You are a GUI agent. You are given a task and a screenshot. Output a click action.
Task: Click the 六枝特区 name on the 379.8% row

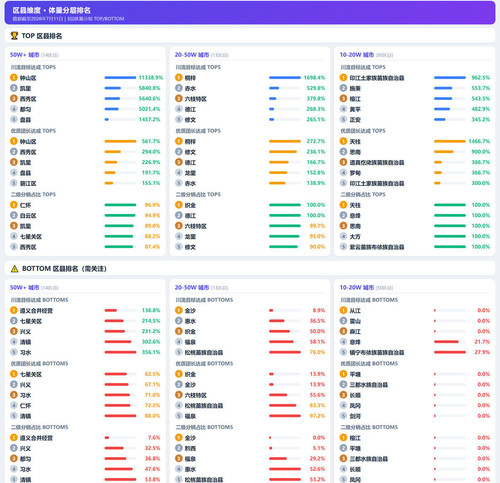click(x=196, y=99)
